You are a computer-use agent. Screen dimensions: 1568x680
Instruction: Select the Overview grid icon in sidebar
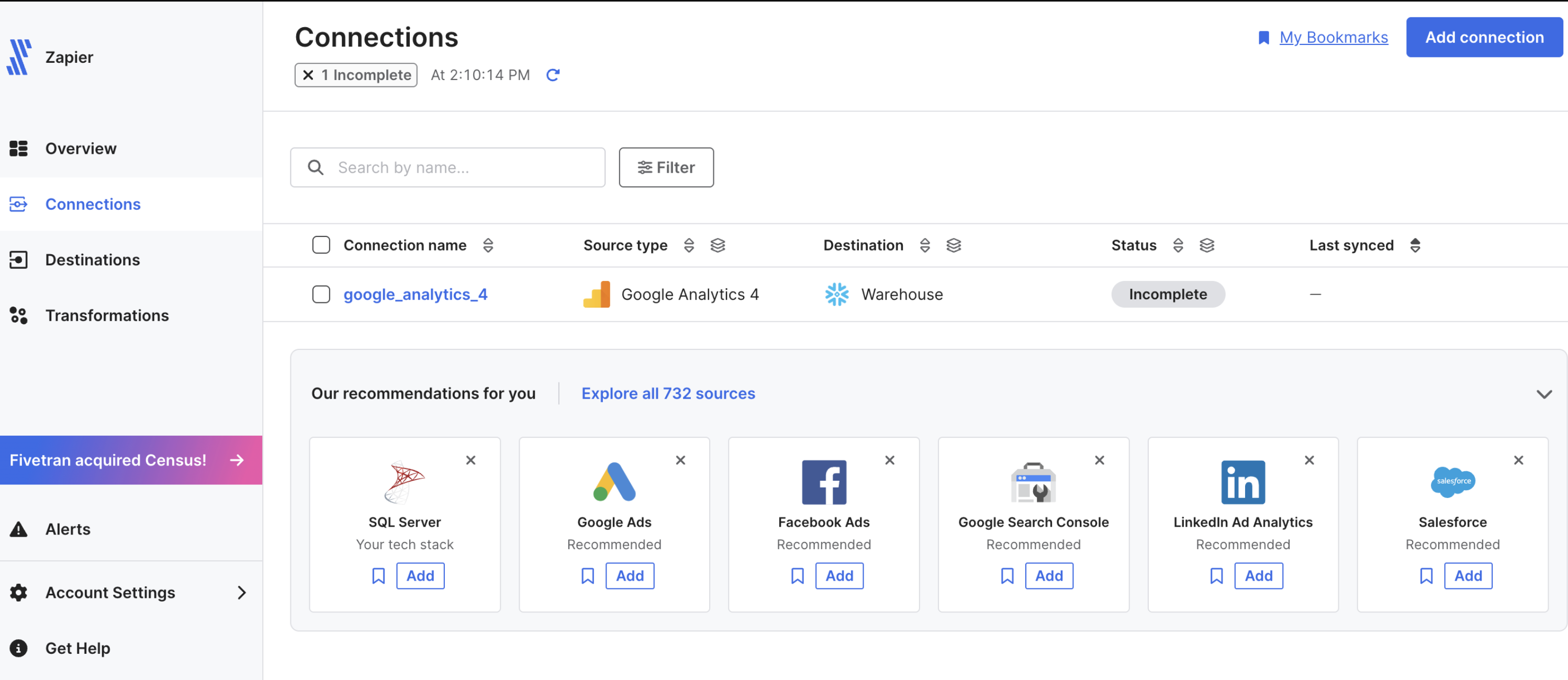18,148
